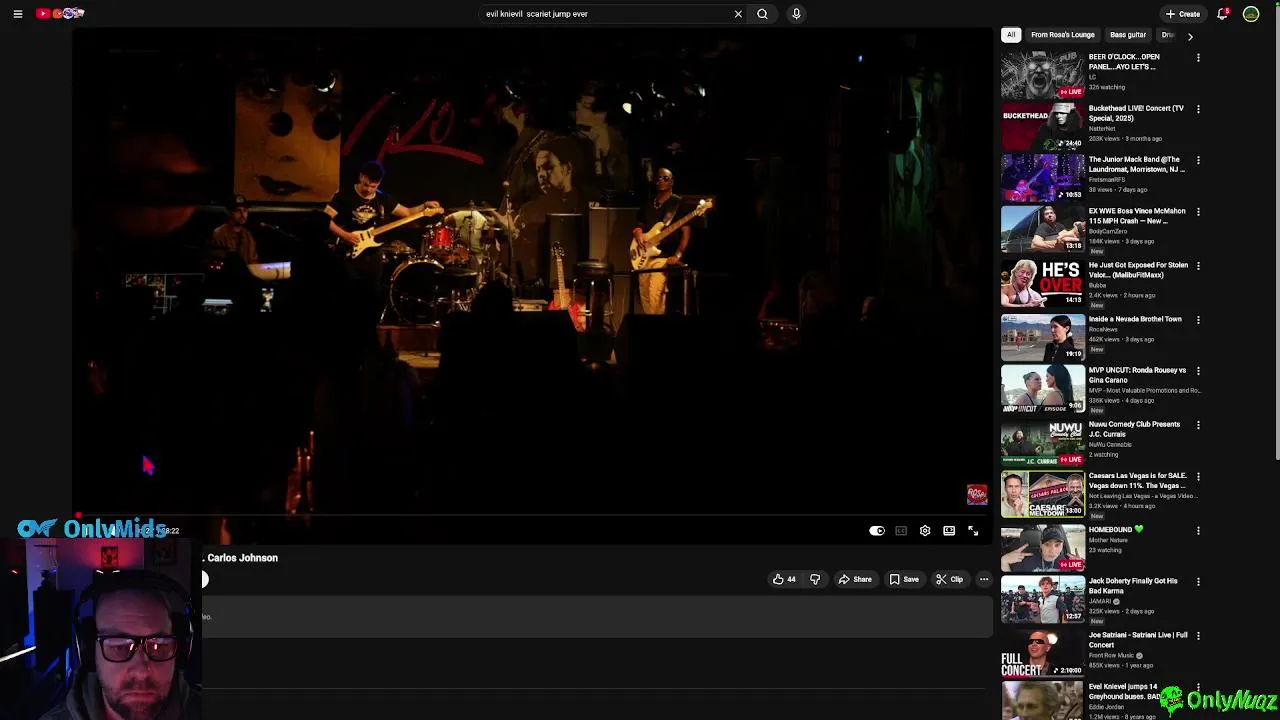Open Caesars Las Vegas is for SALE title
The image size is (1280, 720).
1137,481
